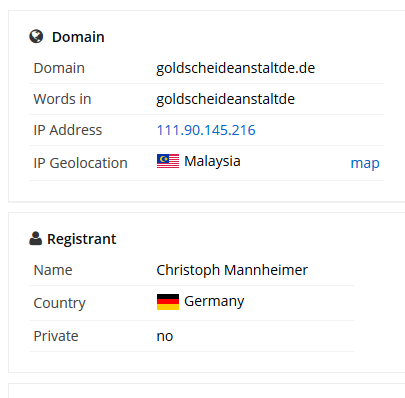
Task: Click the registrant name Christoph Mannheimer
Action: coord(232,270)
